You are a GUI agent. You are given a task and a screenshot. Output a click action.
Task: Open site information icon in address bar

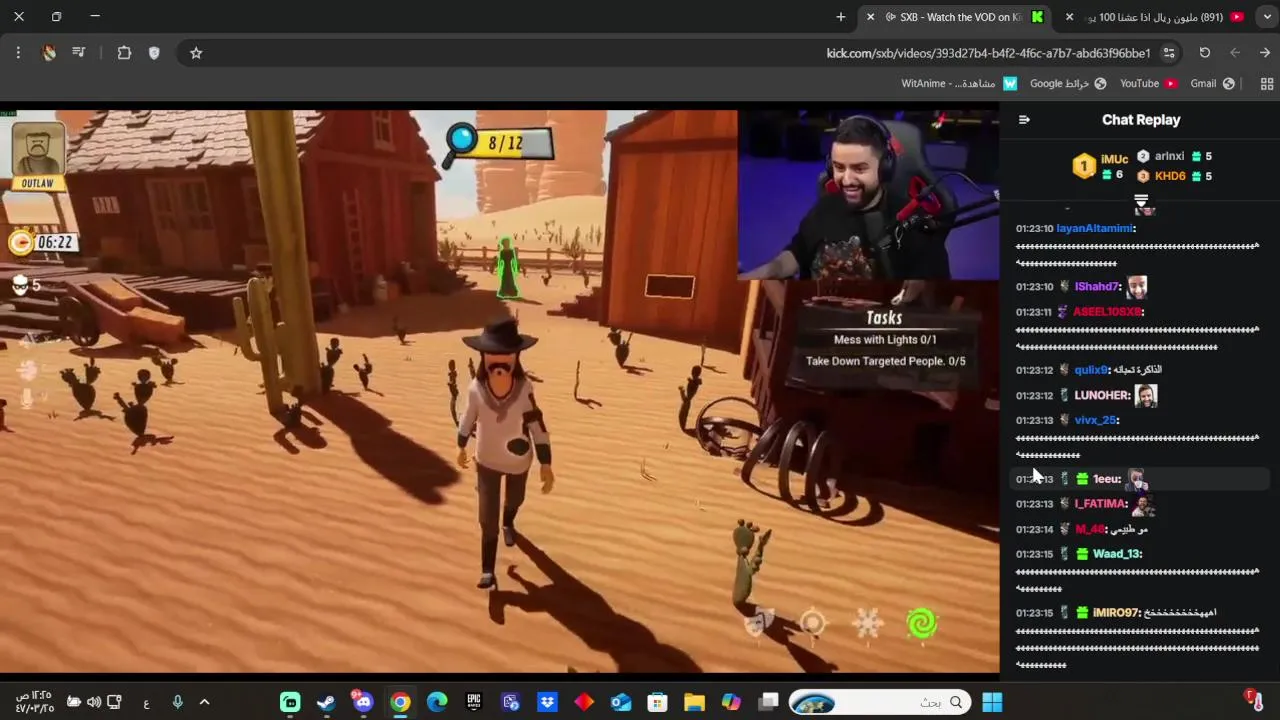(x=1169, y=53)
